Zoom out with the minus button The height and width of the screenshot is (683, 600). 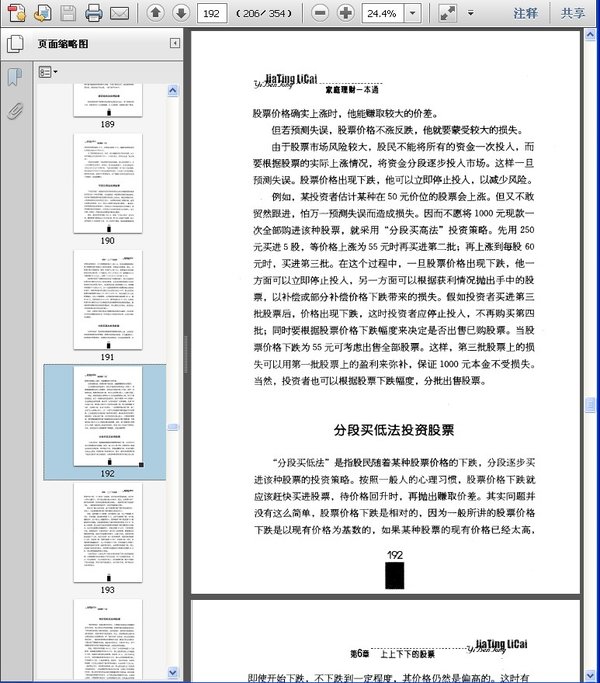coord(320,13)
